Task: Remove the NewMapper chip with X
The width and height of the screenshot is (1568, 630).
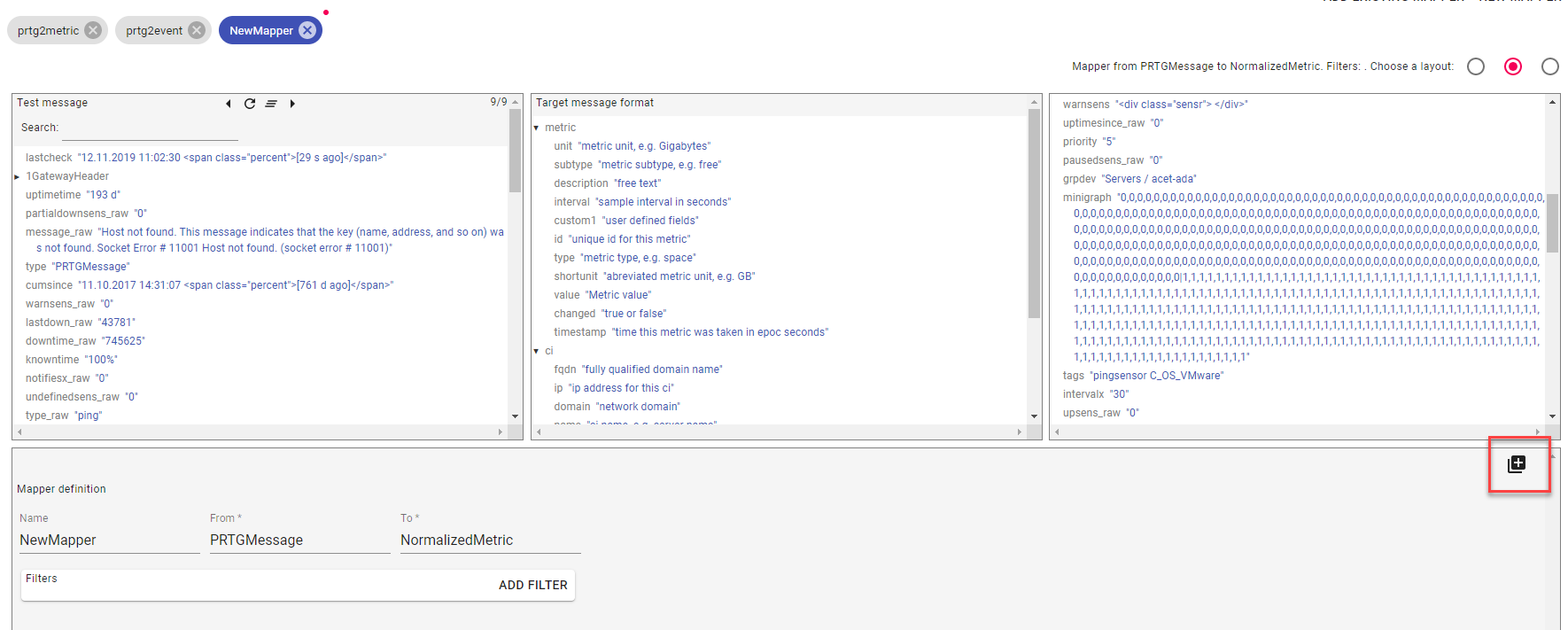Action: click(307, 30)
